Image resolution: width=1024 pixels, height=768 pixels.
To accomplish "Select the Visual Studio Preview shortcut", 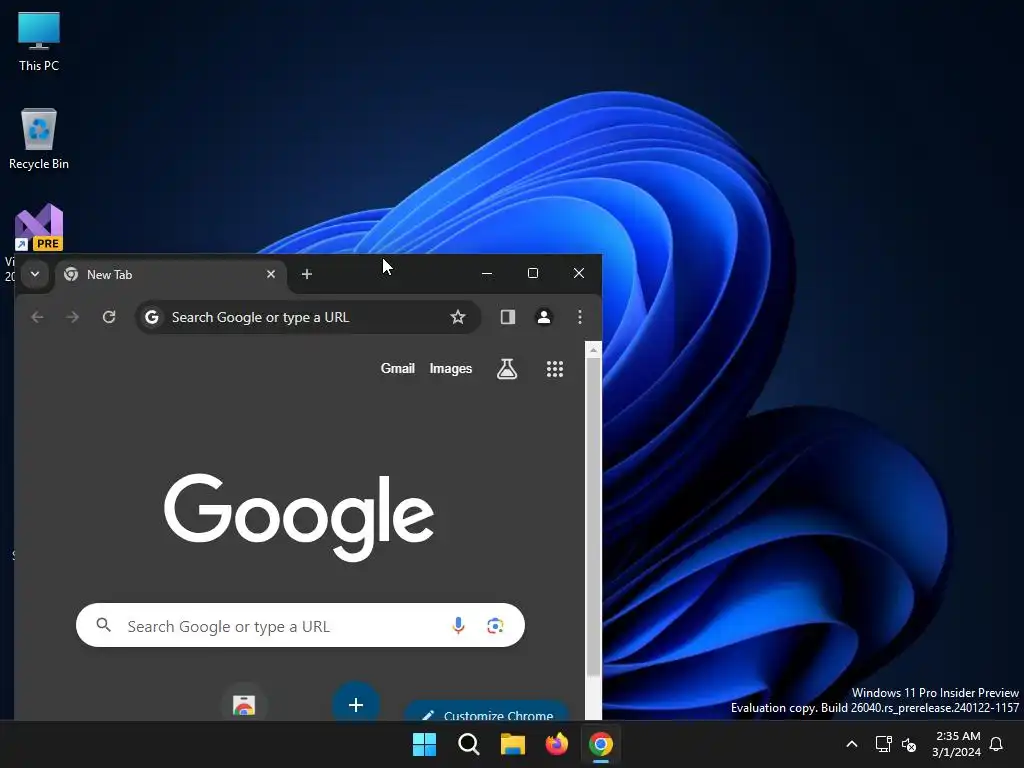I will [39, 227].
